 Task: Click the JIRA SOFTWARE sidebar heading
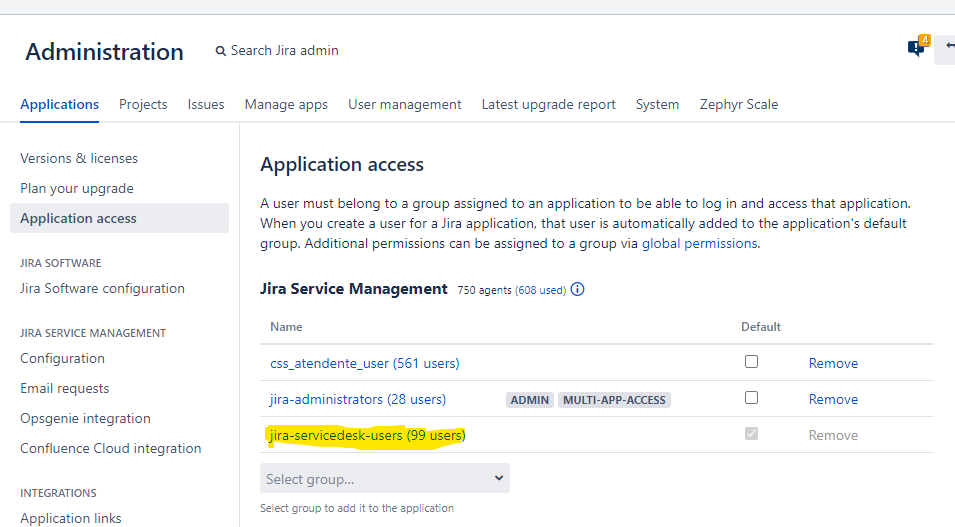(60, 263)
